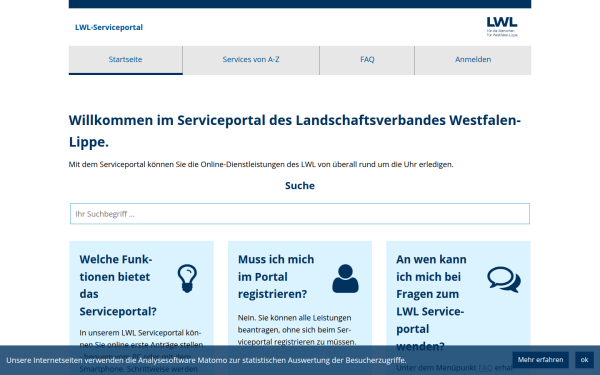The image size is (600, 375).
Task: Click the 'Nein. Sie können alle Leistungen' paragraph
Action: click(x=297, y=330)
